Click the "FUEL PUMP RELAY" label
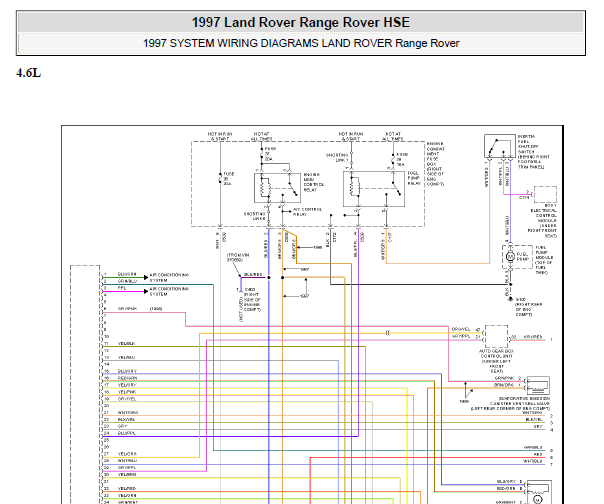Image resolution: width=604 pixels, height=504 pixels. pos(414,178)
